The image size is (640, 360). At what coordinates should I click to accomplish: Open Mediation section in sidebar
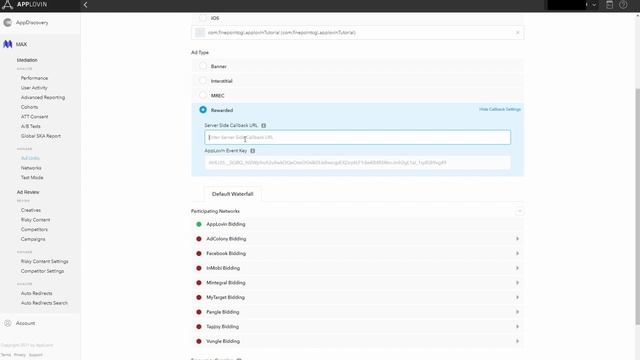pyautogui.click(x=27, y=60)
